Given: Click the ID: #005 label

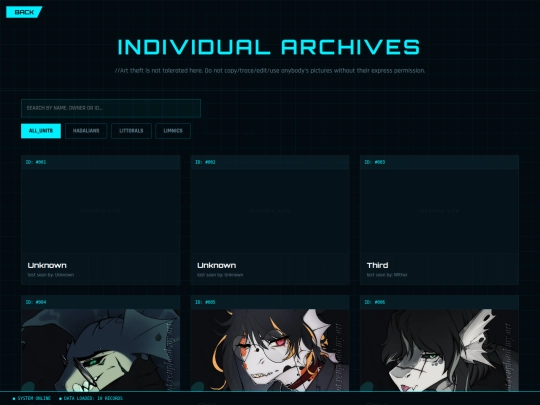Looking at the screenshot, I should point(205,302).
